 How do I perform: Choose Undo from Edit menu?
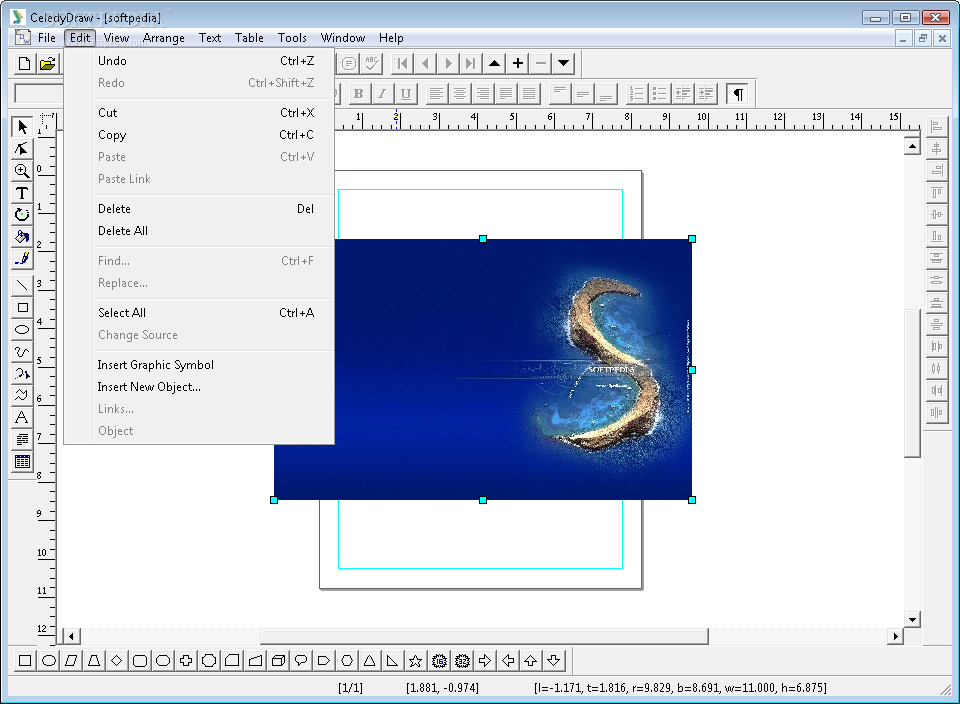[x=199, y=61]
